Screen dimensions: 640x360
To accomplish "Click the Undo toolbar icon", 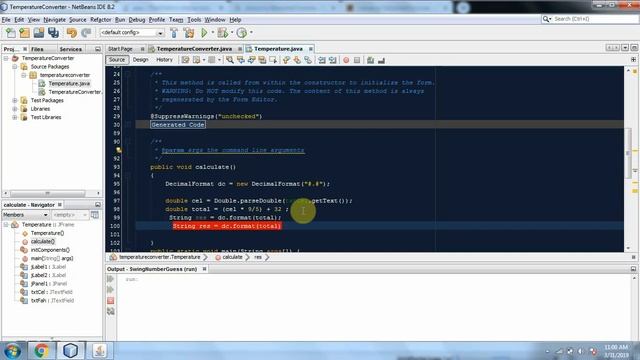I will click(x=72, y=33).
